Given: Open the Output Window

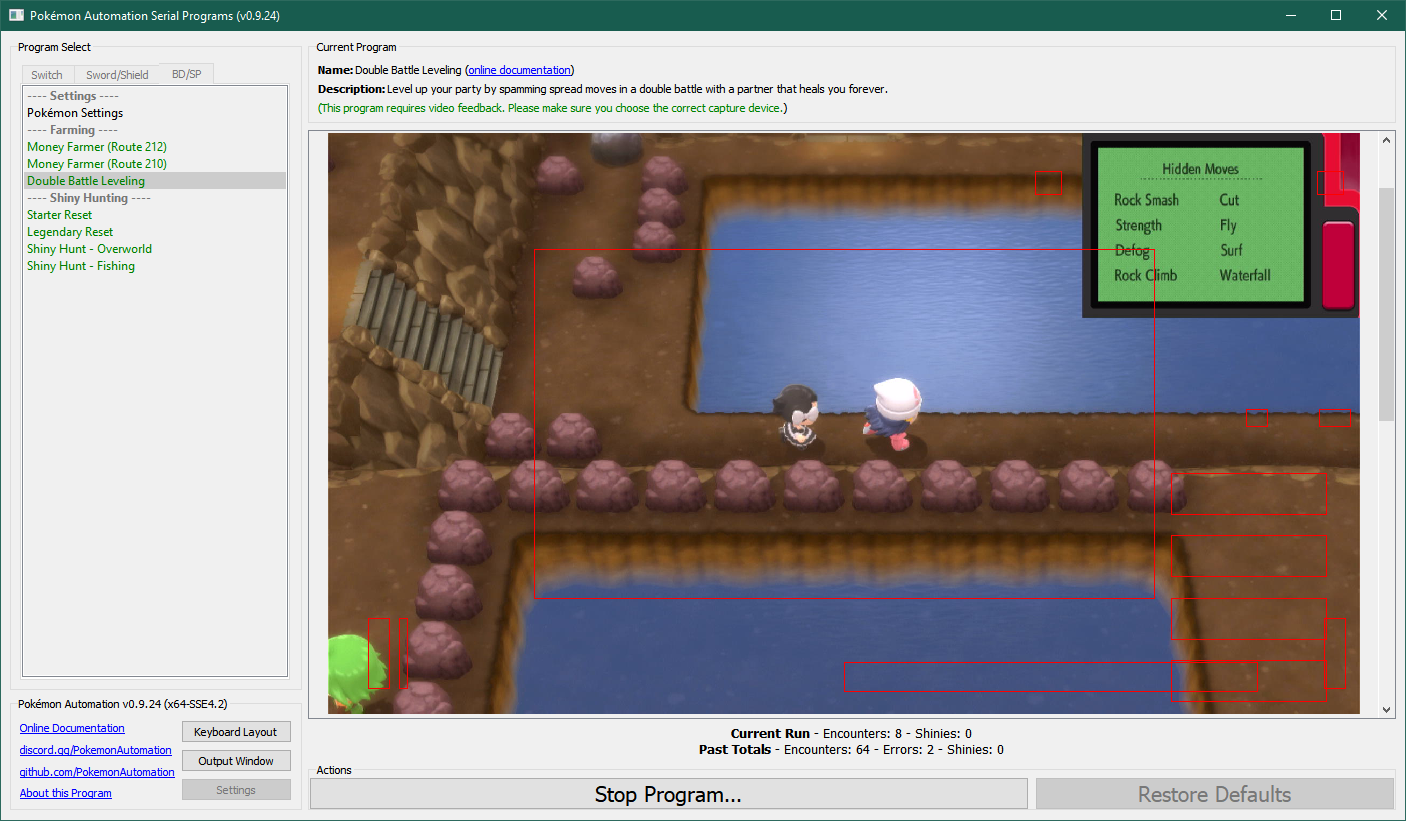Looking at the screenshot, I should coord(236,761).
